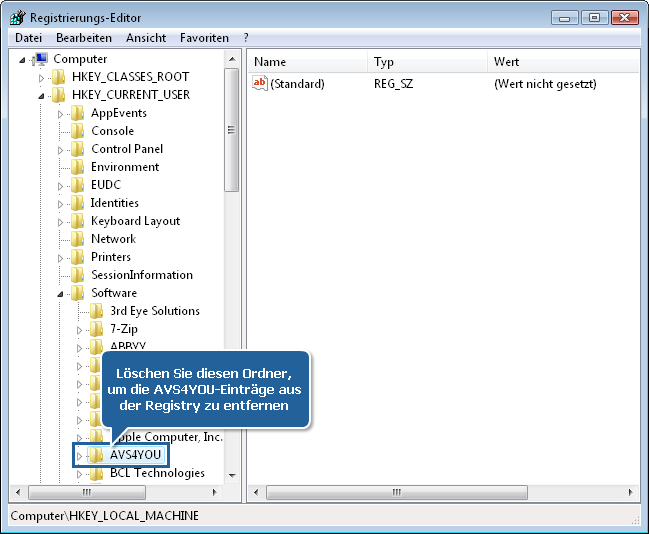
Task: Click the (Wert nicht gesetzt) value cell
Action: click(x=545, y=84)
